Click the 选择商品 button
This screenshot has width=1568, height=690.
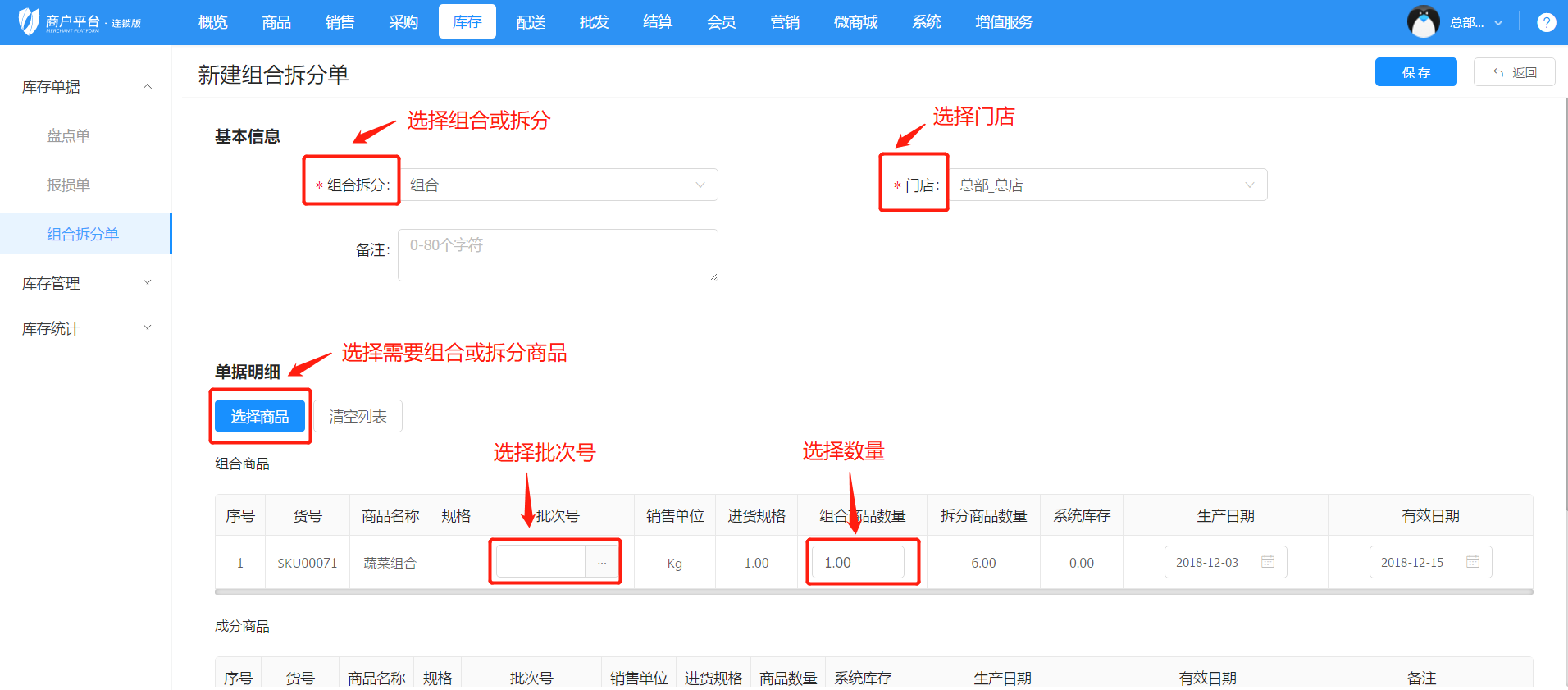[260, 417]
